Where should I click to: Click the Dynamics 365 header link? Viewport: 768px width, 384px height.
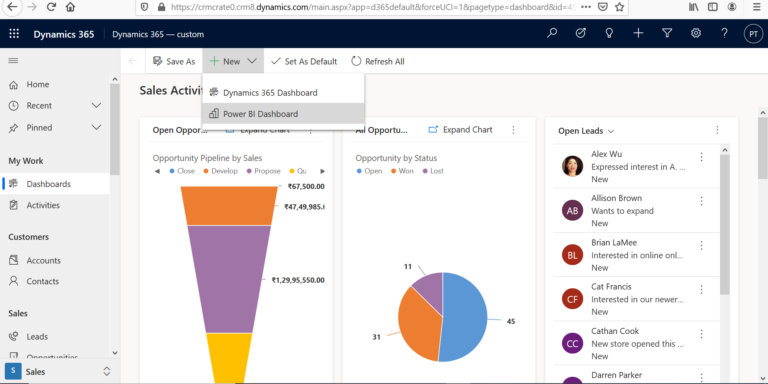click(64, 34)
